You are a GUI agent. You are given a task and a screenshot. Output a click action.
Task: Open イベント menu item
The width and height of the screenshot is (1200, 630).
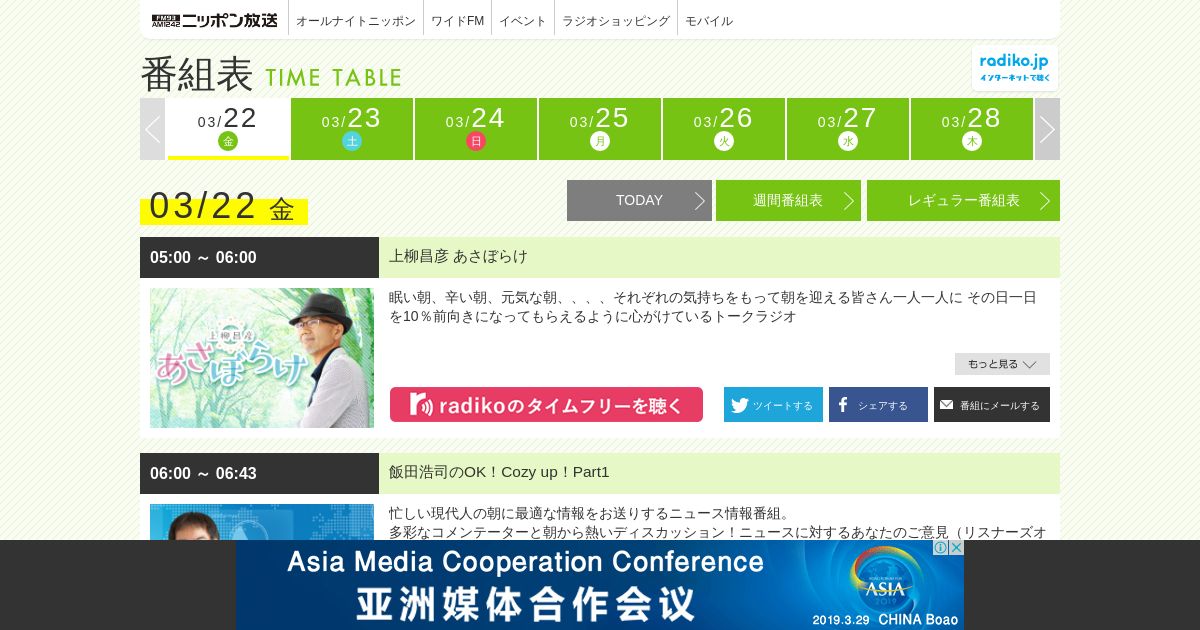[x=523, y=20]
